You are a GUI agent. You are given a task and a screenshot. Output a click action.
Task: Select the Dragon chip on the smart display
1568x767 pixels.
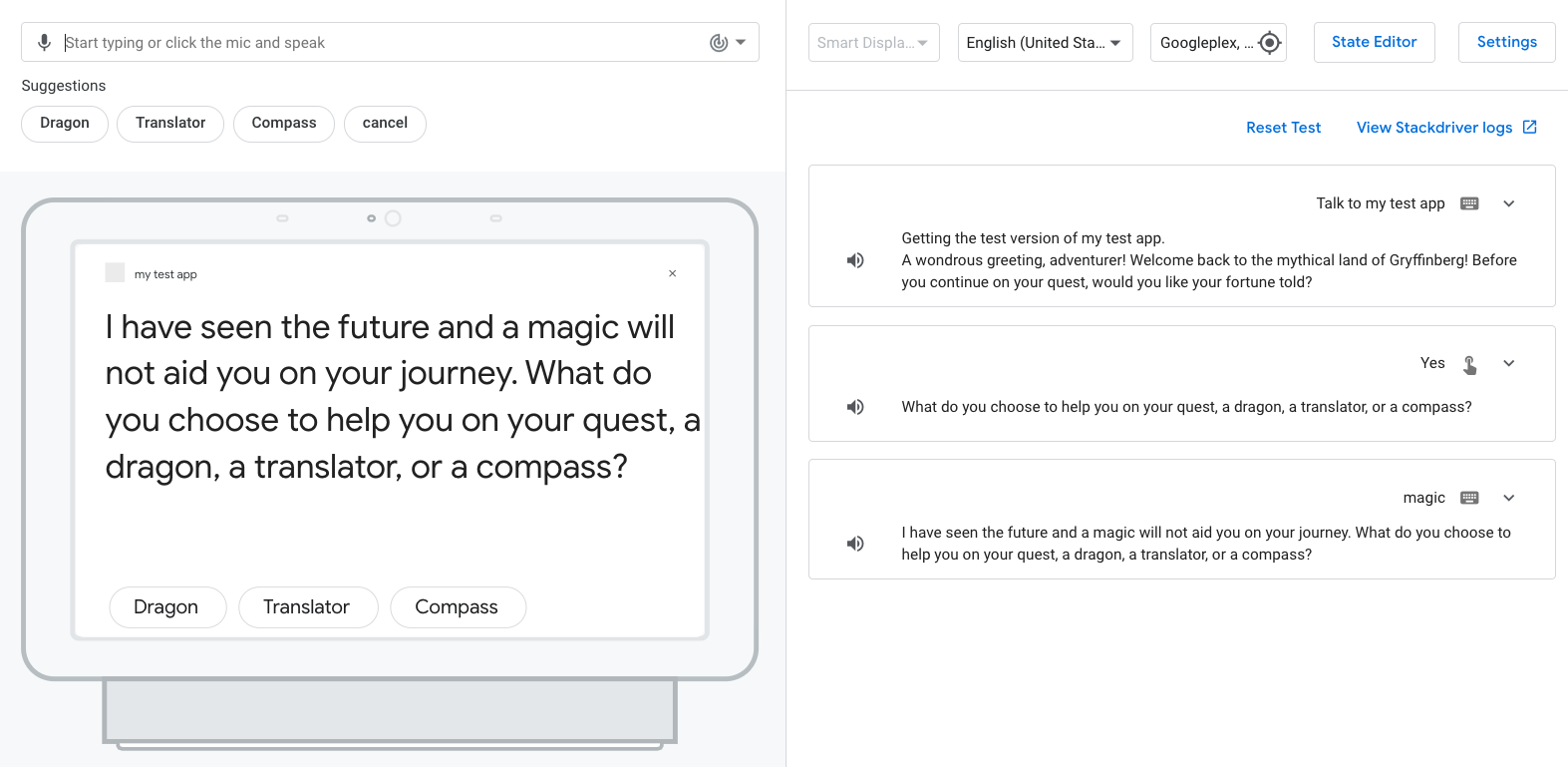tap(166, 607)
